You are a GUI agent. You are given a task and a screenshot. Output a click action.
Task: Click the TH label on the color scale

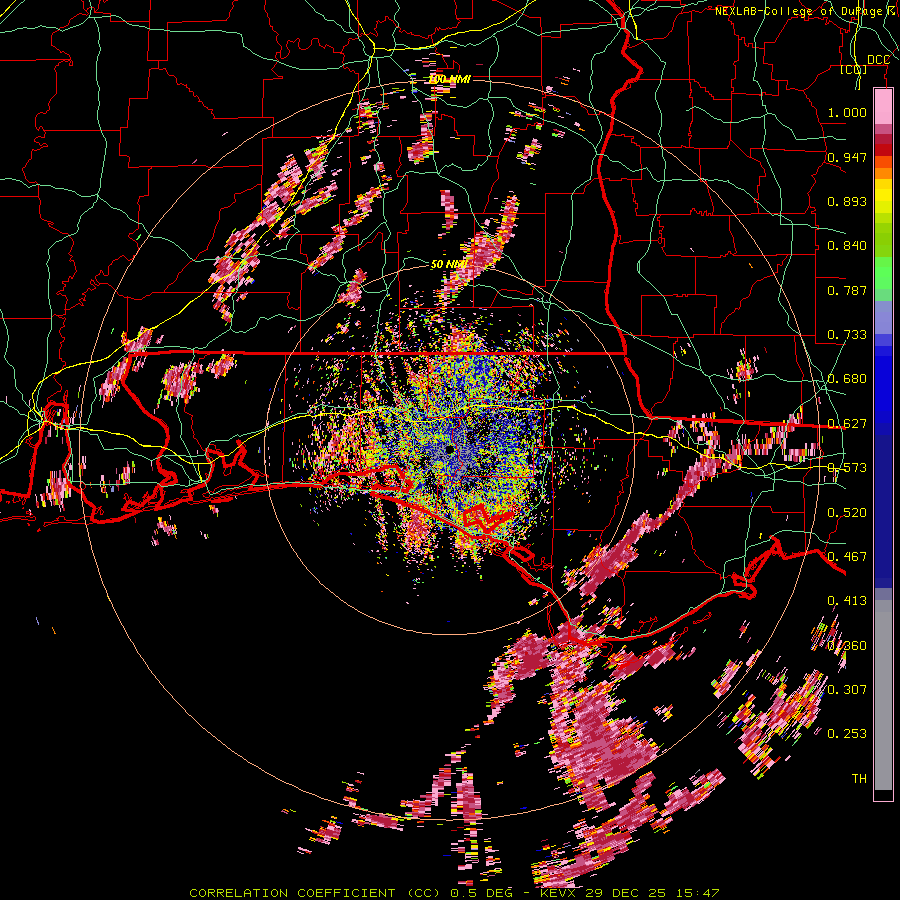[859, 779]
